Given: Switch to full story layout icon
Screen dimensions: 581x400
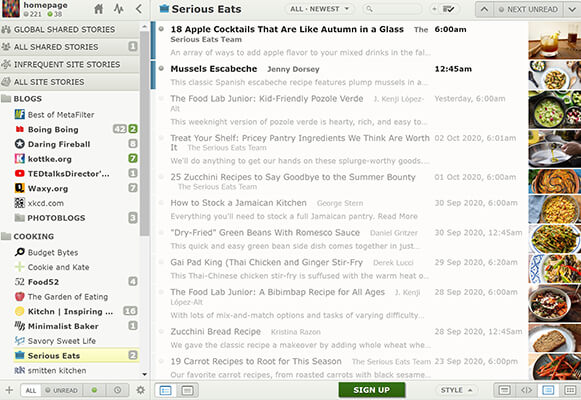Looking at the screenshot, I should click(x=187, y=390).
